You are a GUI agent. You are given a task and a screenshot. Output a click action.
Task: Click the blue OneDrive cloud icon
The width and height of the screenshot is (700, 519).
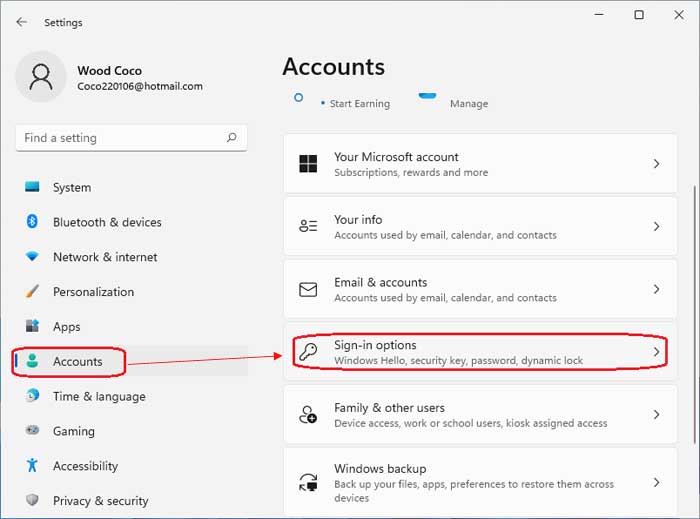tap(427, 96)
